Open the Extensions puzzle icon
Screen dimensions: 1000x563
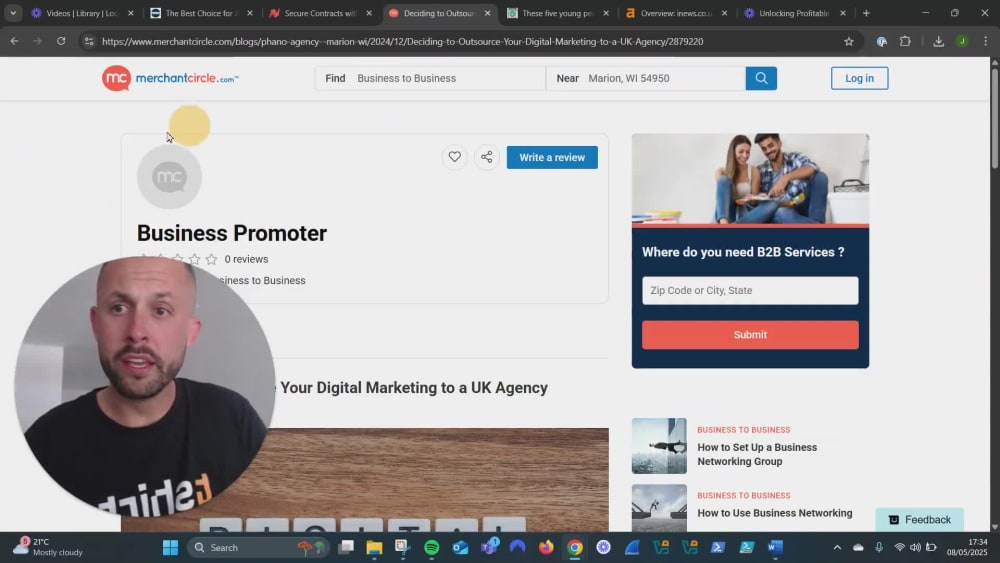(x=905, y=41)
